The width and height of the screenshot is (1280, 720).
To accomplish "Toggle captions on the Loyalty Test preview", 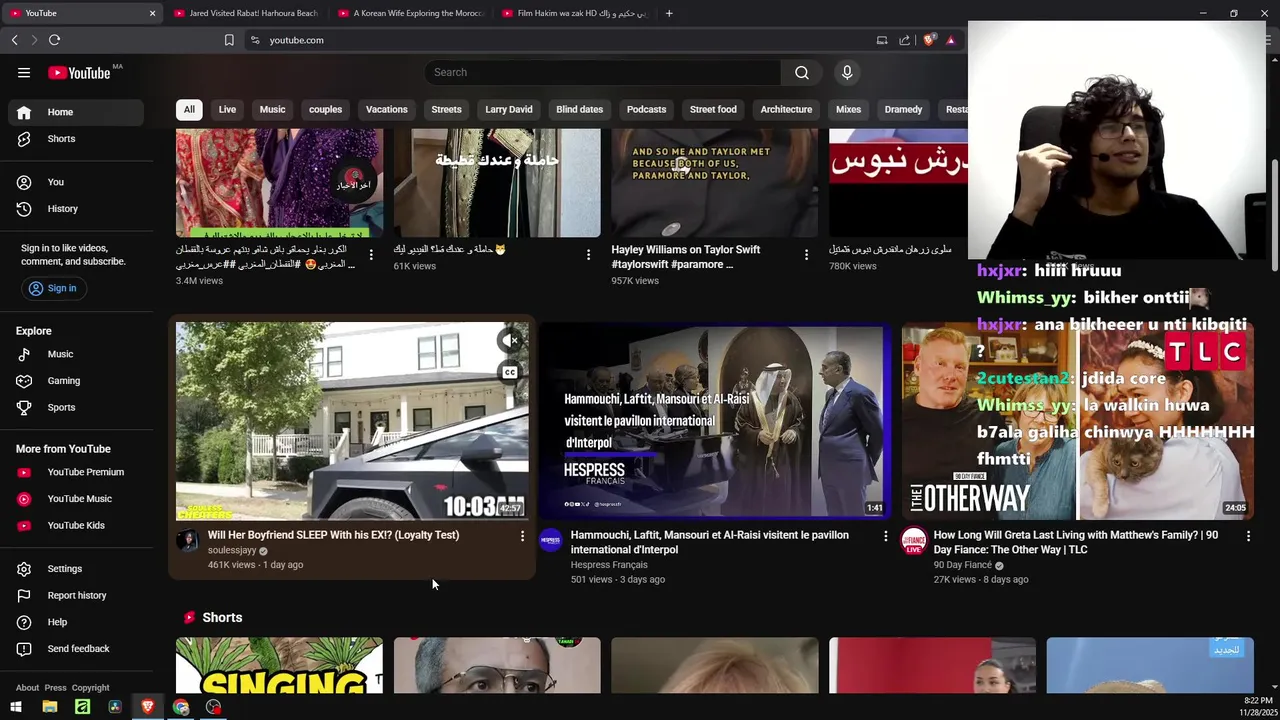I will click(x=510, y=373).
